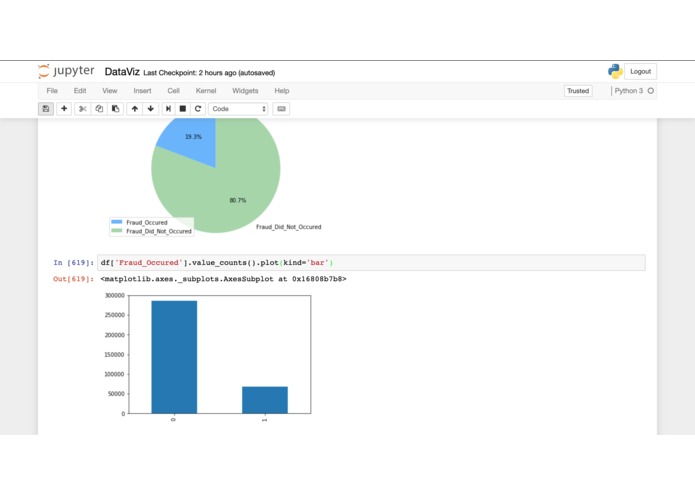Click the Python 3 kernel name

[x=629, y=91]
